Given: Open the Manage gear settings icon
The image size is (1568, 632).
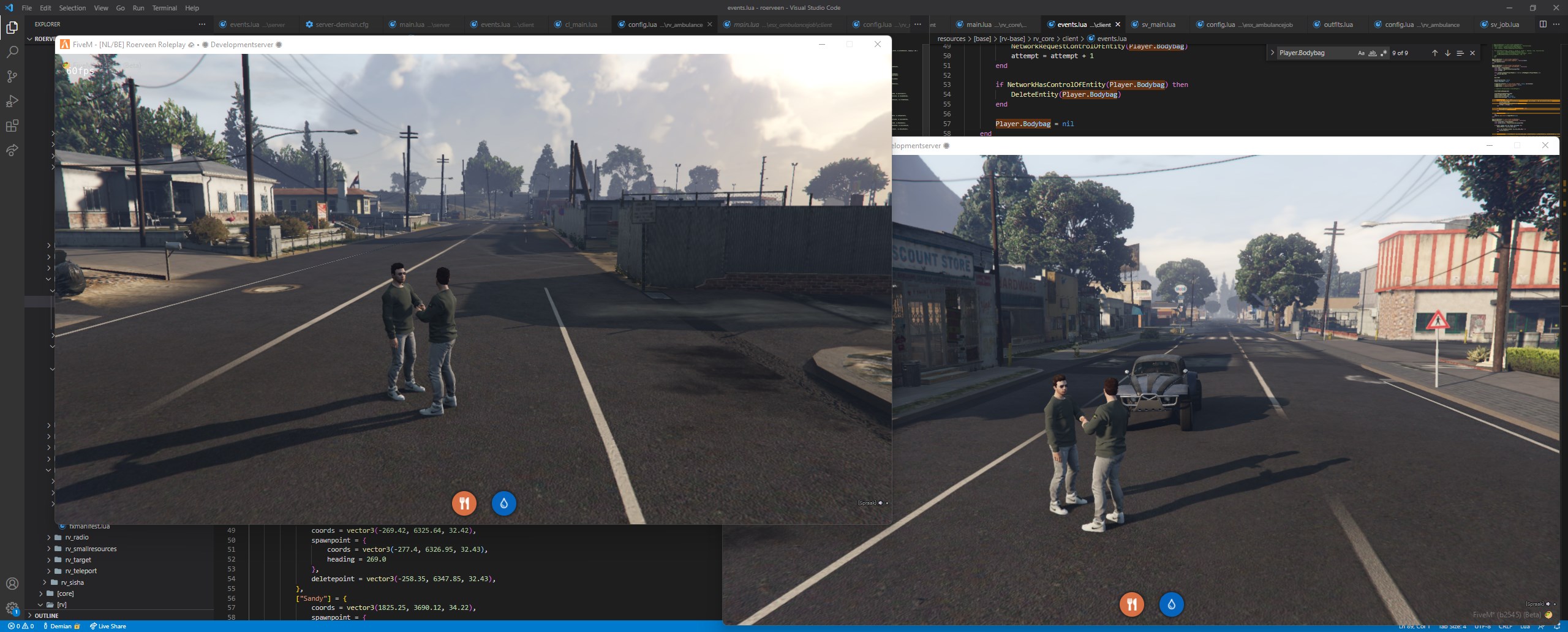Looking at the screenshot, I should [12, 608].
